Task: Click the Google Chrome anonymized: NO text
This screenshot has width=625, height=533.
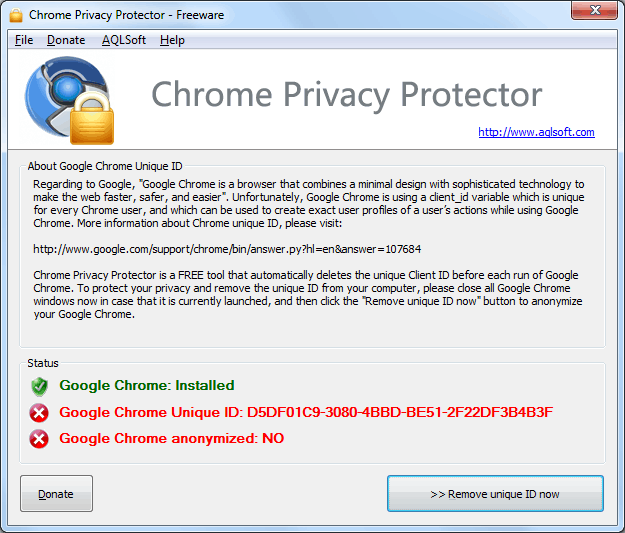Action: click(x=171, y=439)
